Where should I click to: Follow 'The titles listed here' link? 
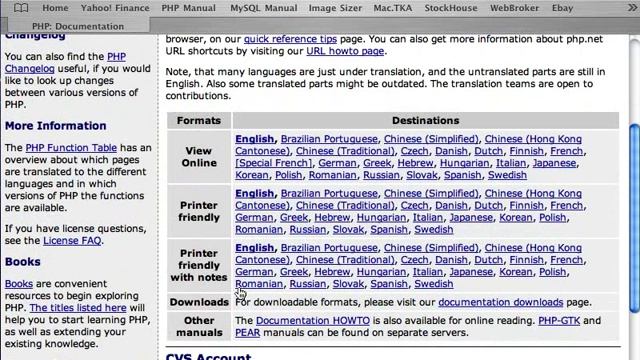(x=78, y=308)
